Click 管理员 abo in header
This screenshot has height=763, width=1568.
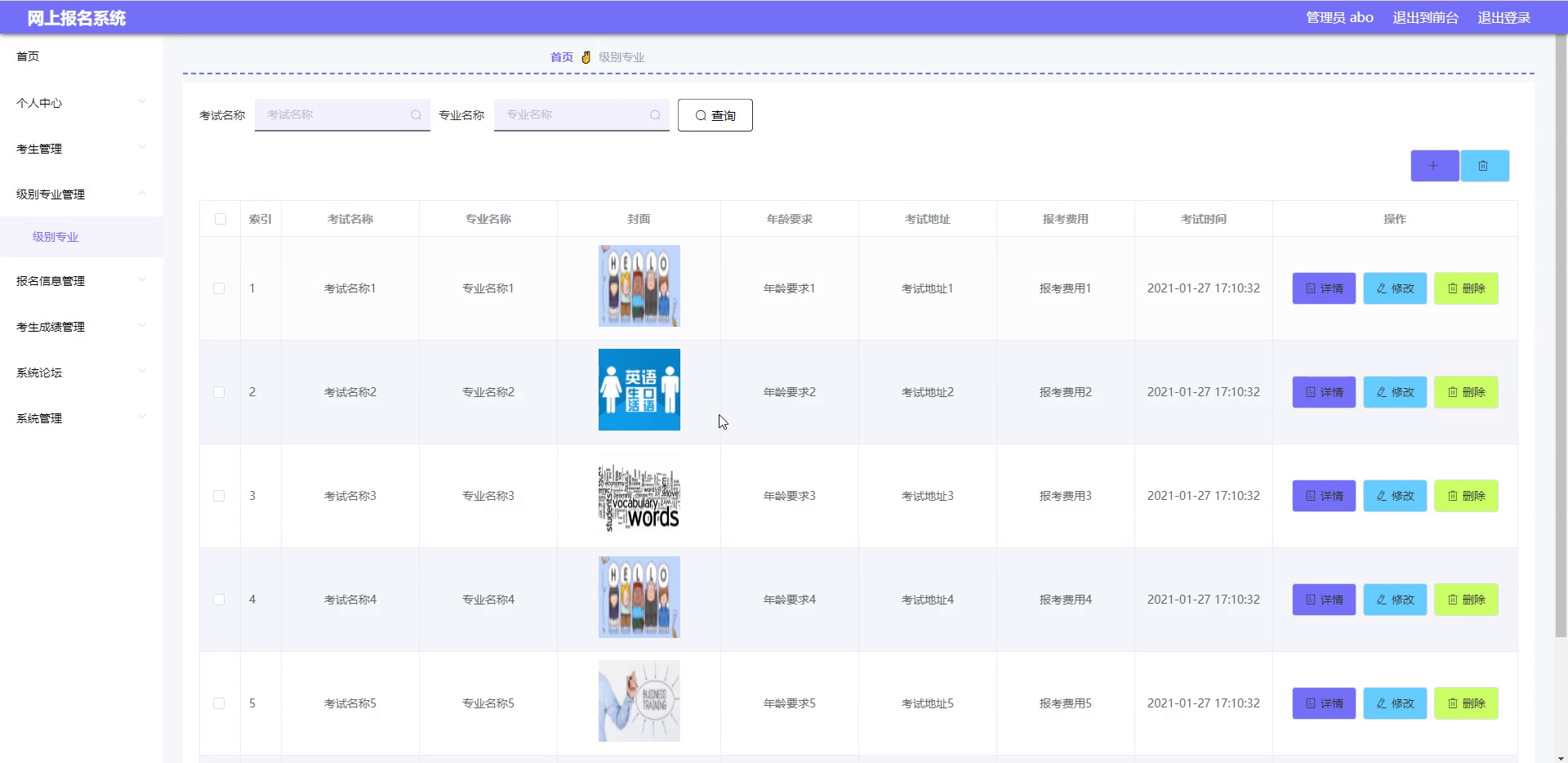pos(1339,17)
